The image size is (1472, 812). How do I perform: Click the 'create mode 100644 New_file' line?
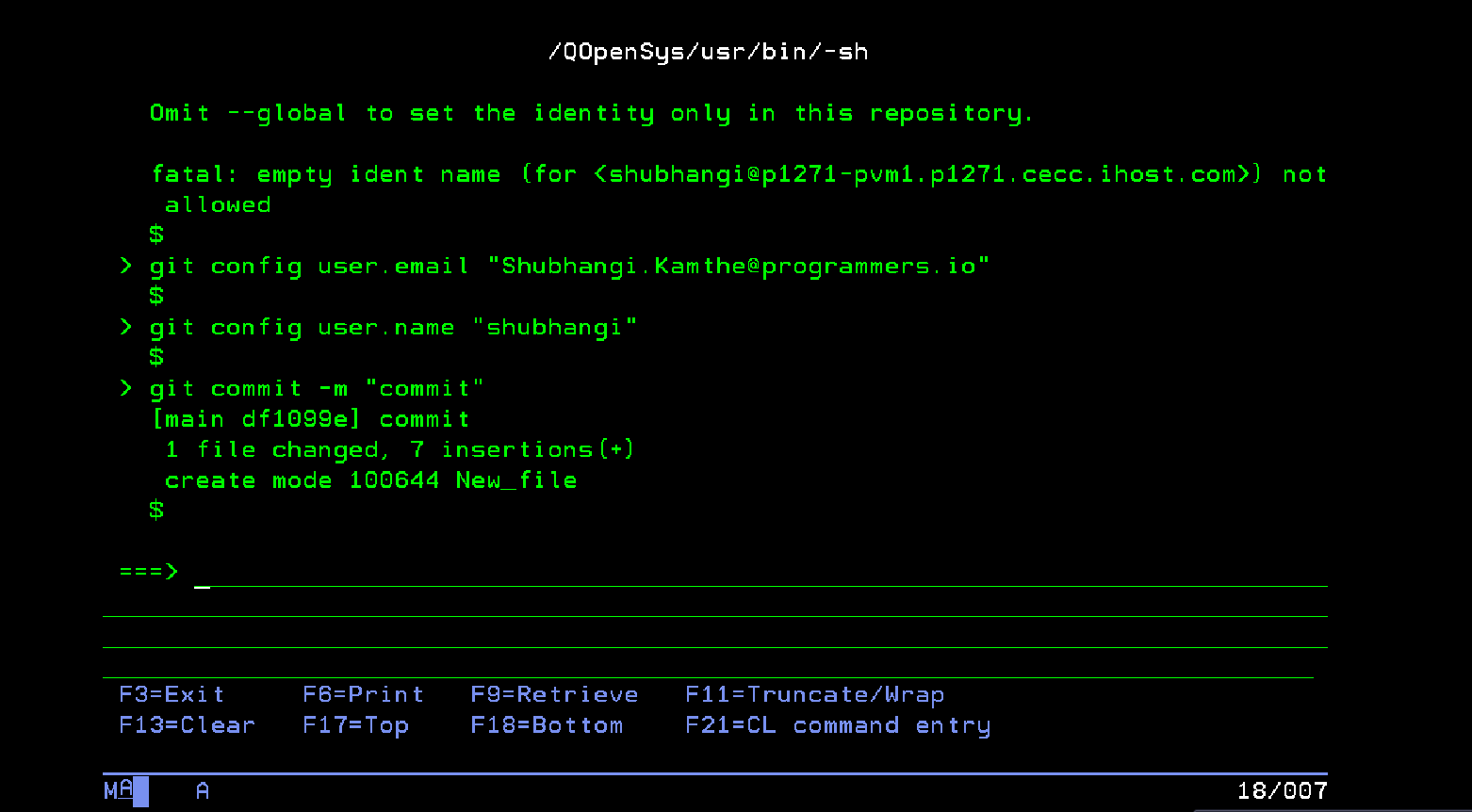point(370,480)
